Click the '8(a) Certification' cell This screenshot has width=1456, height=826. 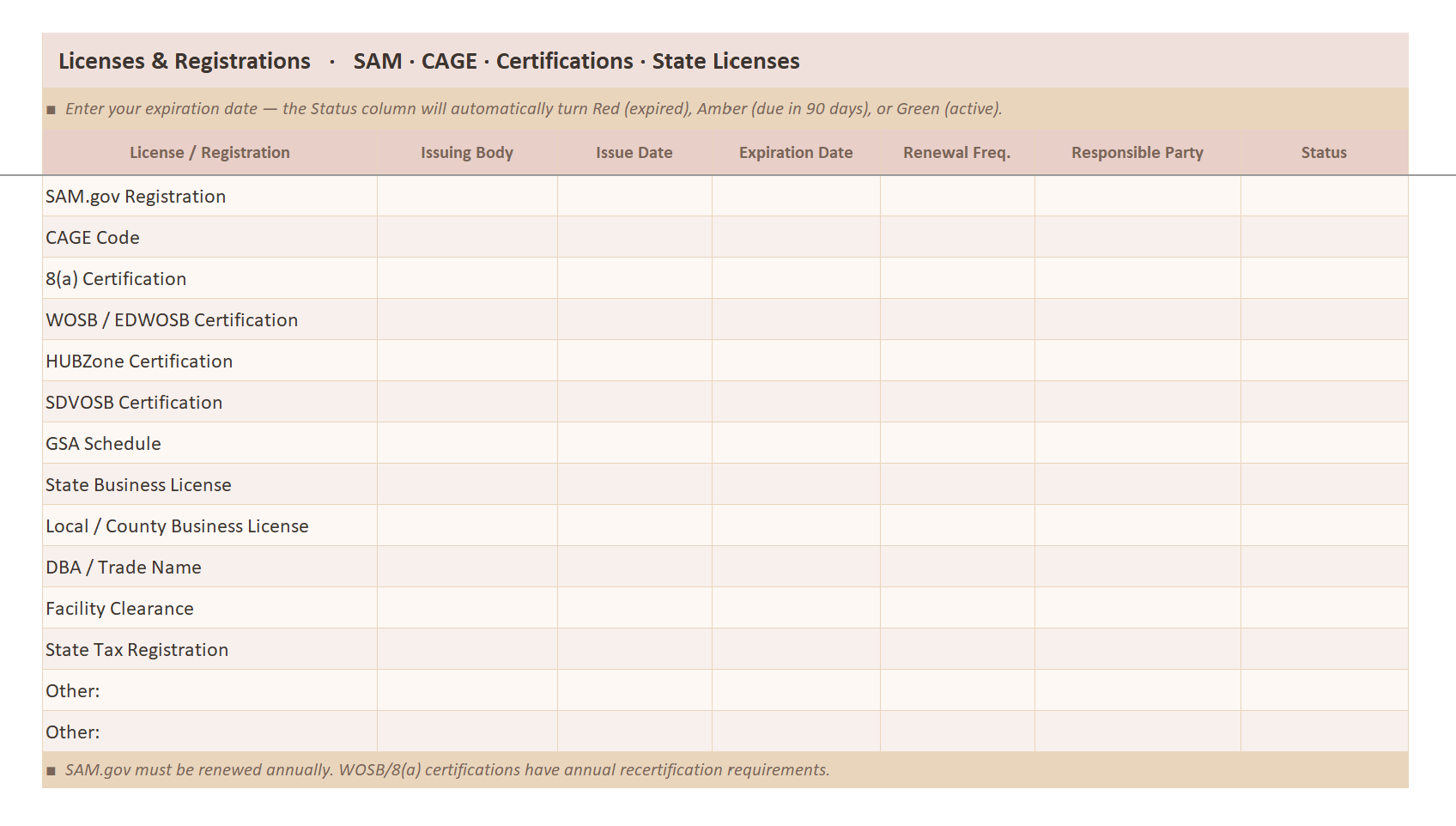click(209, 278)
